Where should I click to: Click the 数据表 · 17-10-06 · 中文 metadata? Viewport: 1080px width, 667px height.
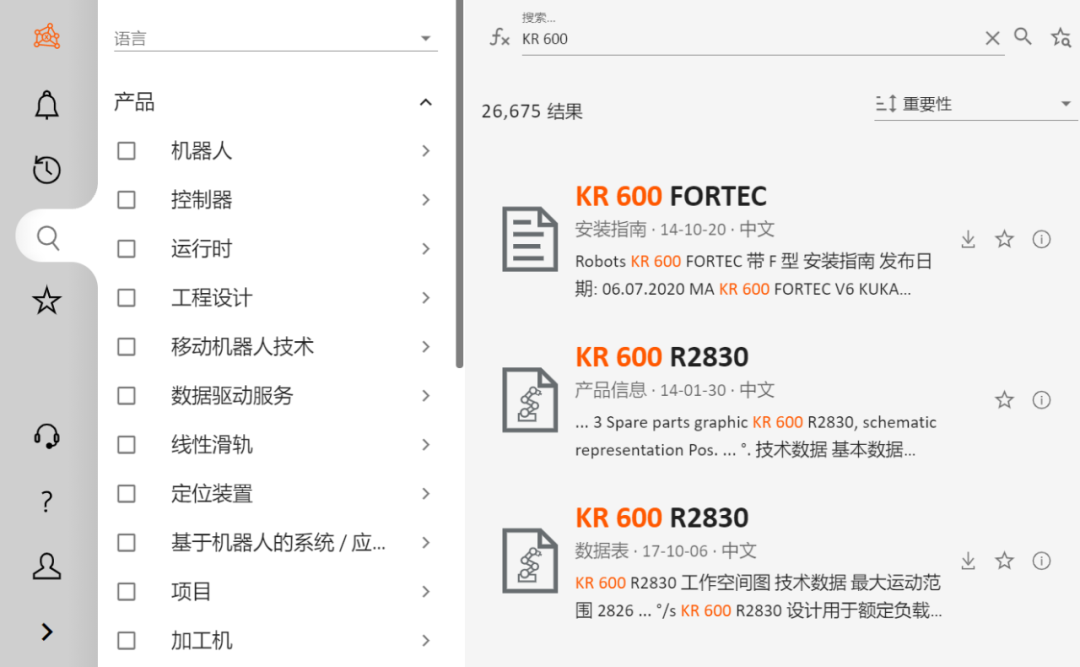tap(666, 551)
